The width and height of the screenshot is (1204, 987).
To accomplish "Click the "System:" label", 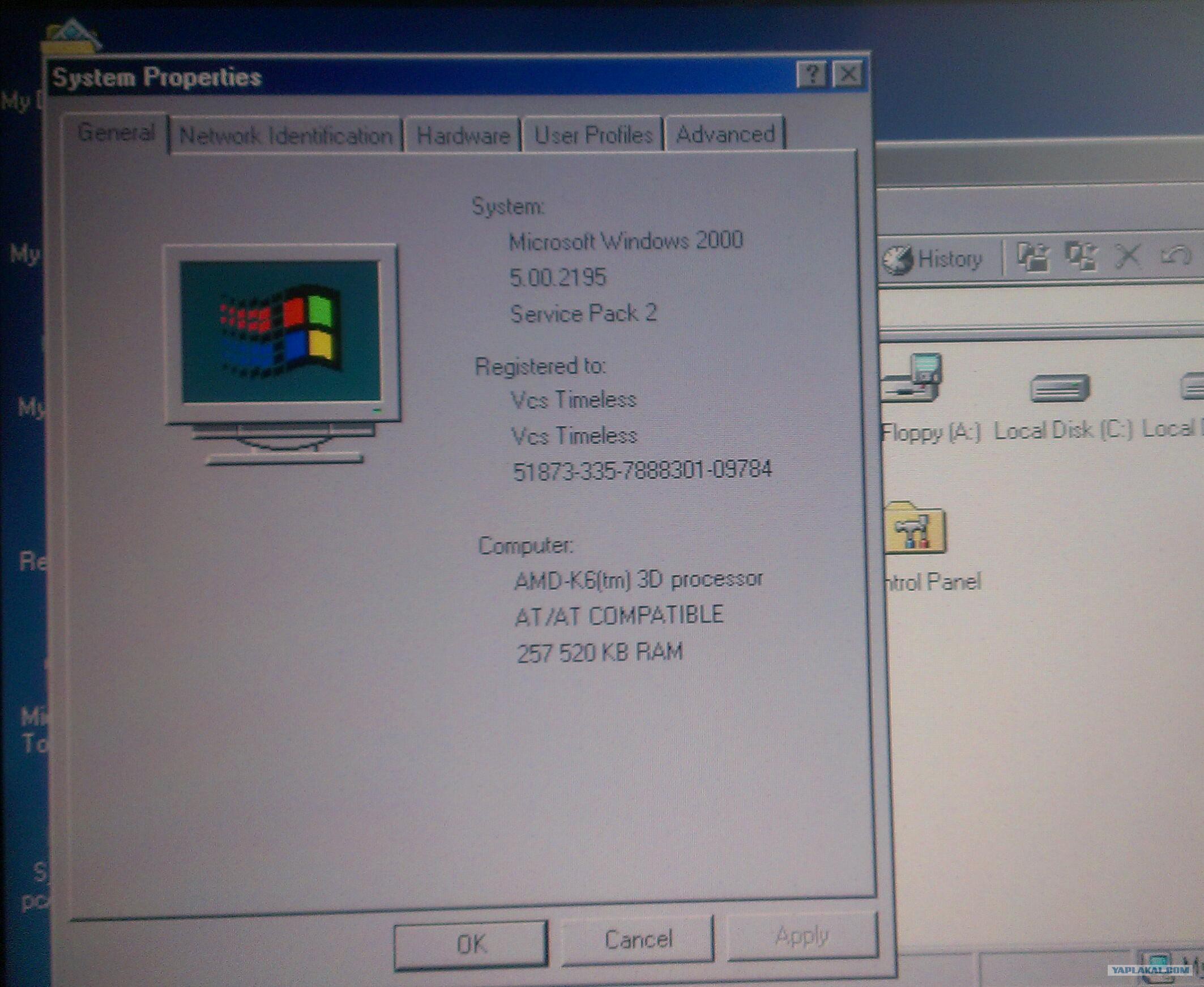I will click(x=508, y=206).
